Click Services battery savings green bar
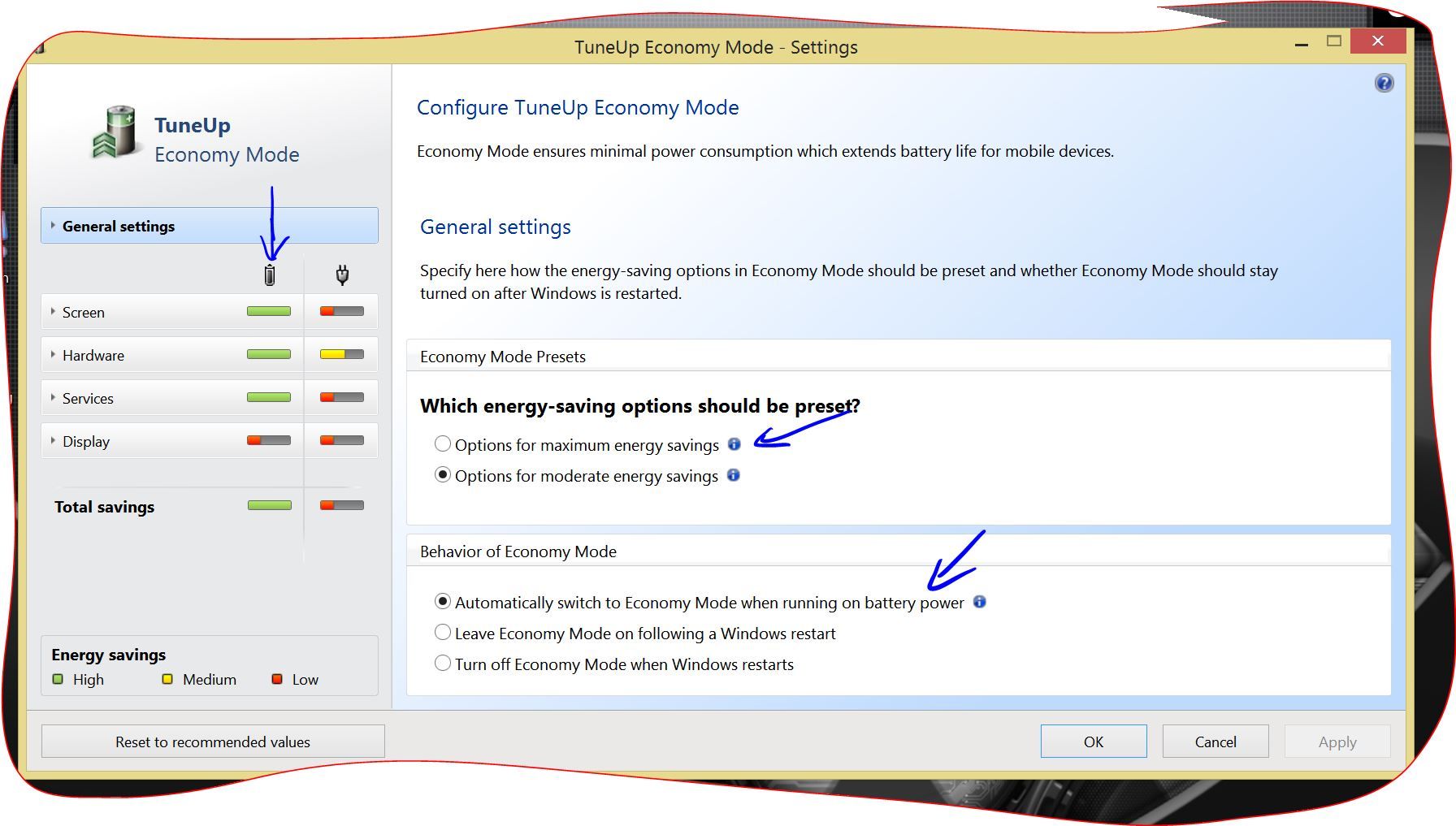 click(x=269, y=397)
